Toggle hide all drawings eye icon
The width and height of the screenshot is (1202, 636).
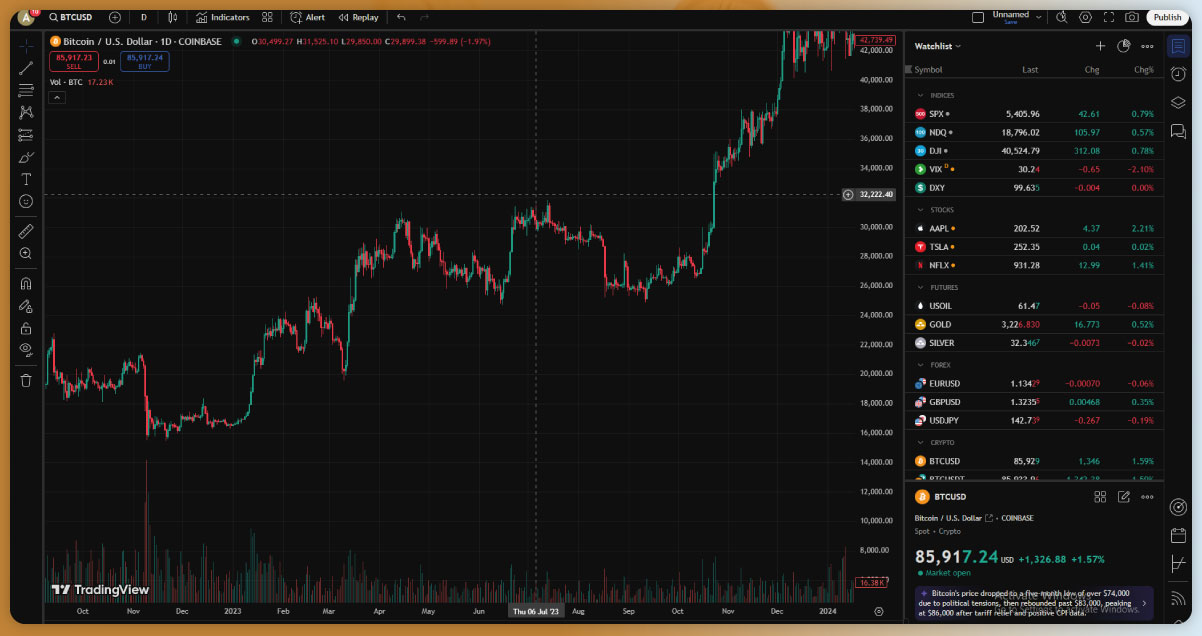(x=26, y=350)
